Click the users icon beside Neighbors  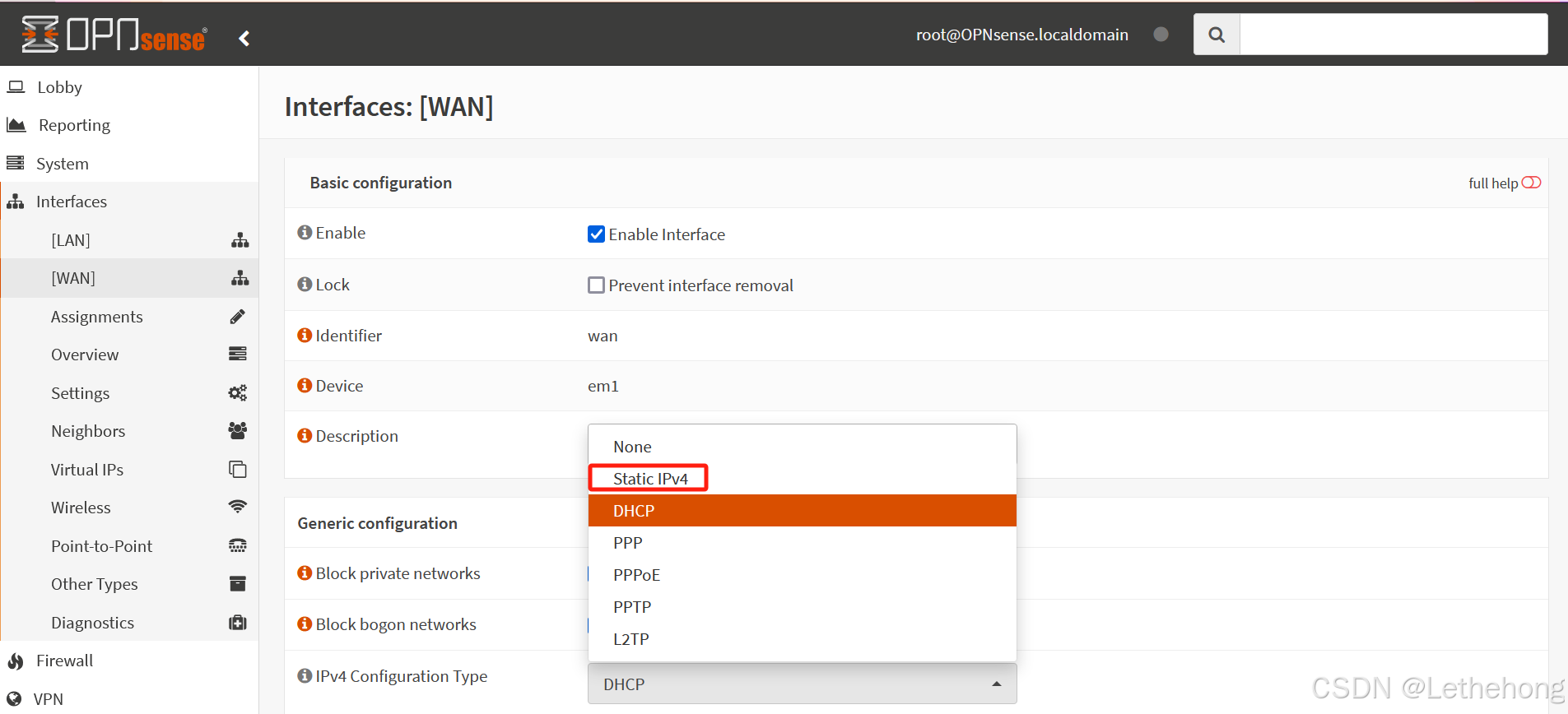238,430
